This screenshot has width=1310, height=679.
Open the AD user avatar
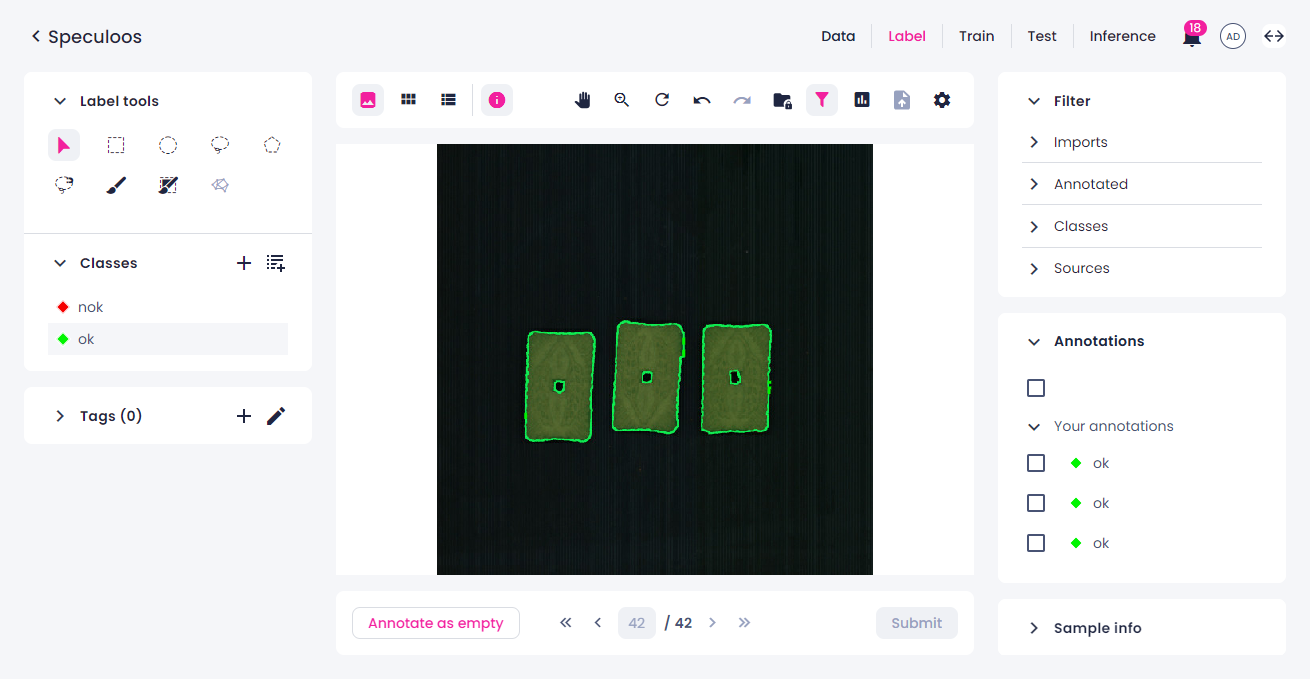(x=1233, y=37)
